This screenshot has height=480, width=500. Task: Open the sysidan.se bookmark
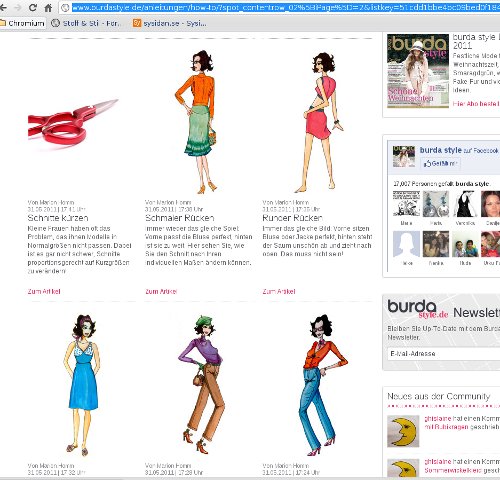pos(170,23)
